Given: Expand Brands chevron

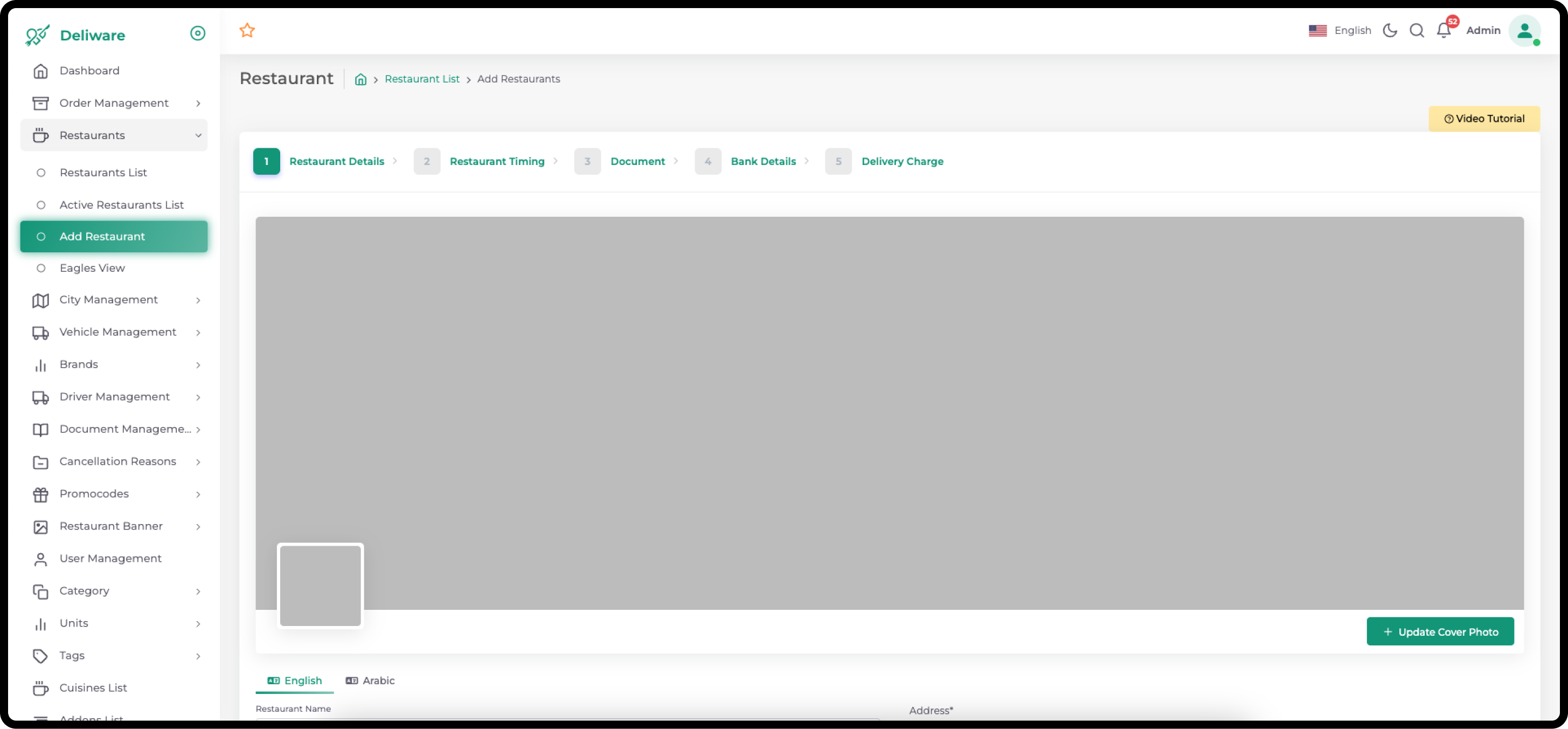Looking at the screenshot, I should pos(198,365).
